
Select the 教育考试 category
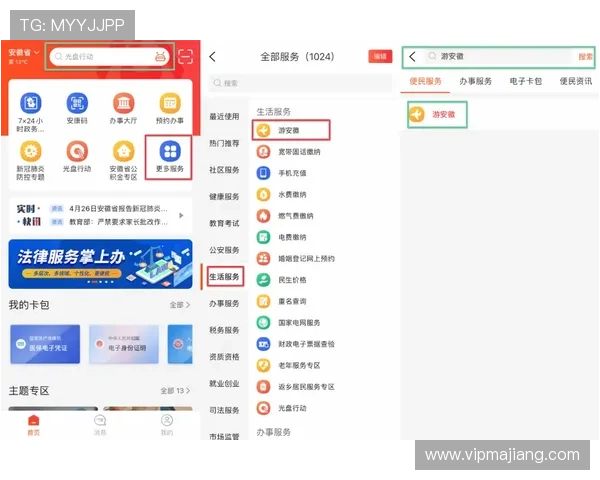click(224, 223)
